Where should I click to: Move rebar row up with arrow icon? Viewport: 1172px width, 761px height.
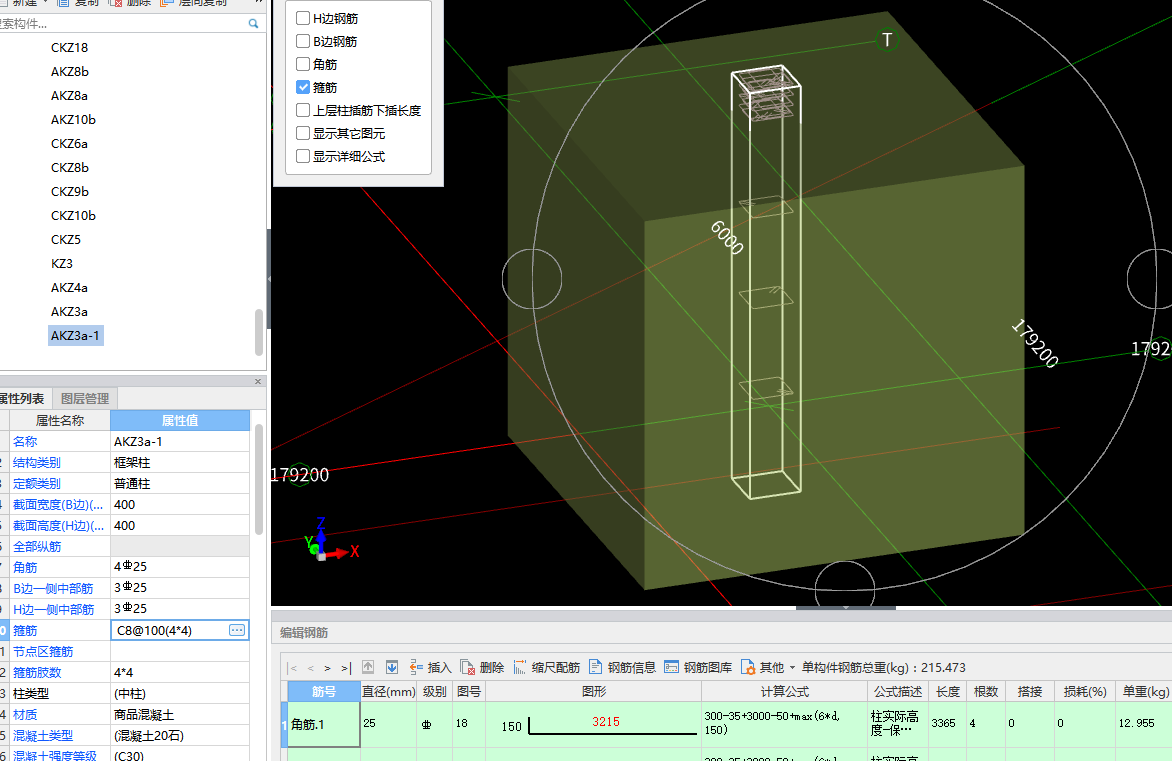(x=368, y=667)
